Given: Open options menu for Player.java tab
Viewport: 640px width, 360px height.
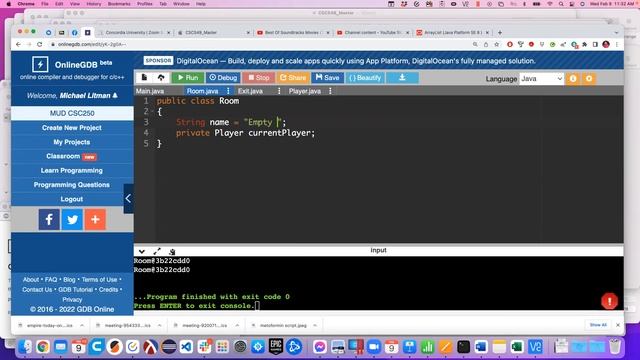Looking at the screenshot, I should [330, 91].
